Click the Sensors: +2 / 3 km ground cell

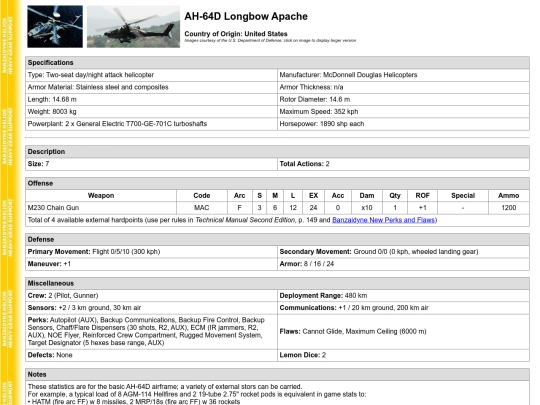[x=151, y=308]
